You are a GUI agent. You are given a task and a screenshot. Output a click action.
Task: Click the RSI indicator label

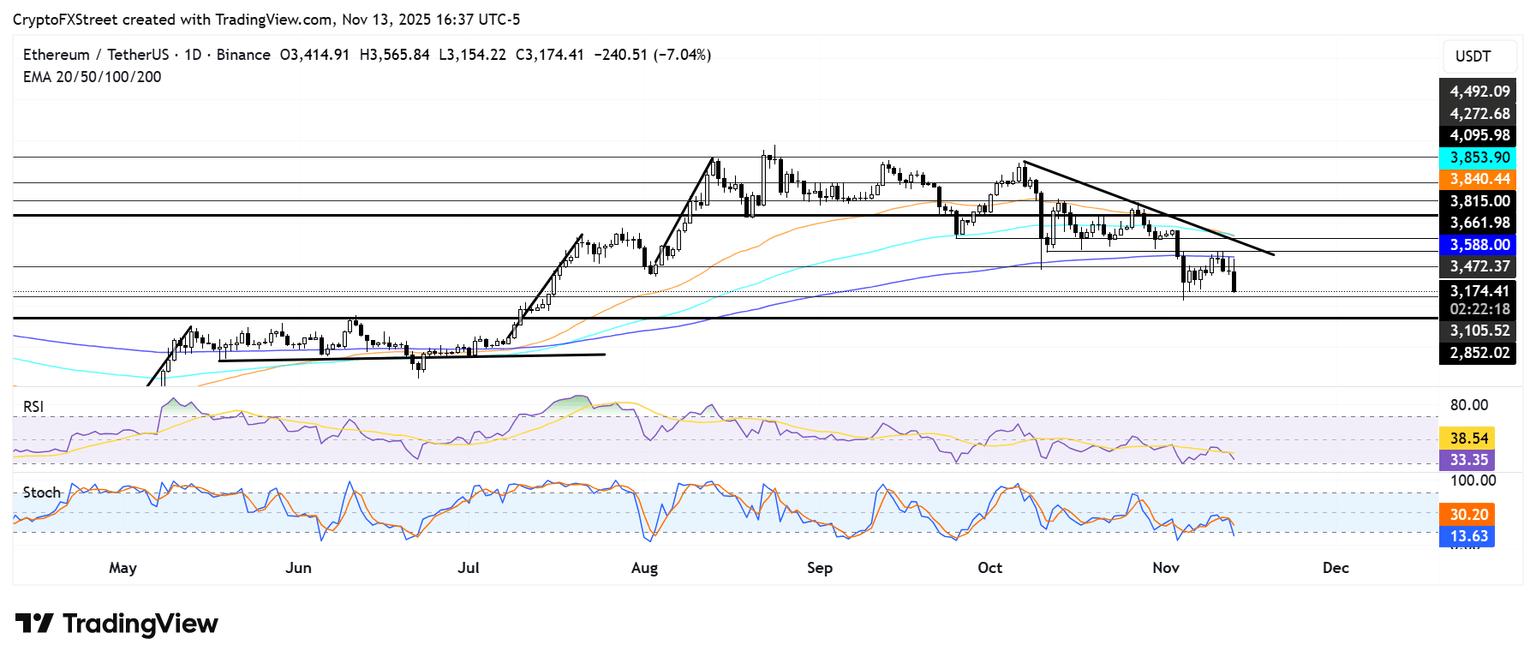[35, 407]
